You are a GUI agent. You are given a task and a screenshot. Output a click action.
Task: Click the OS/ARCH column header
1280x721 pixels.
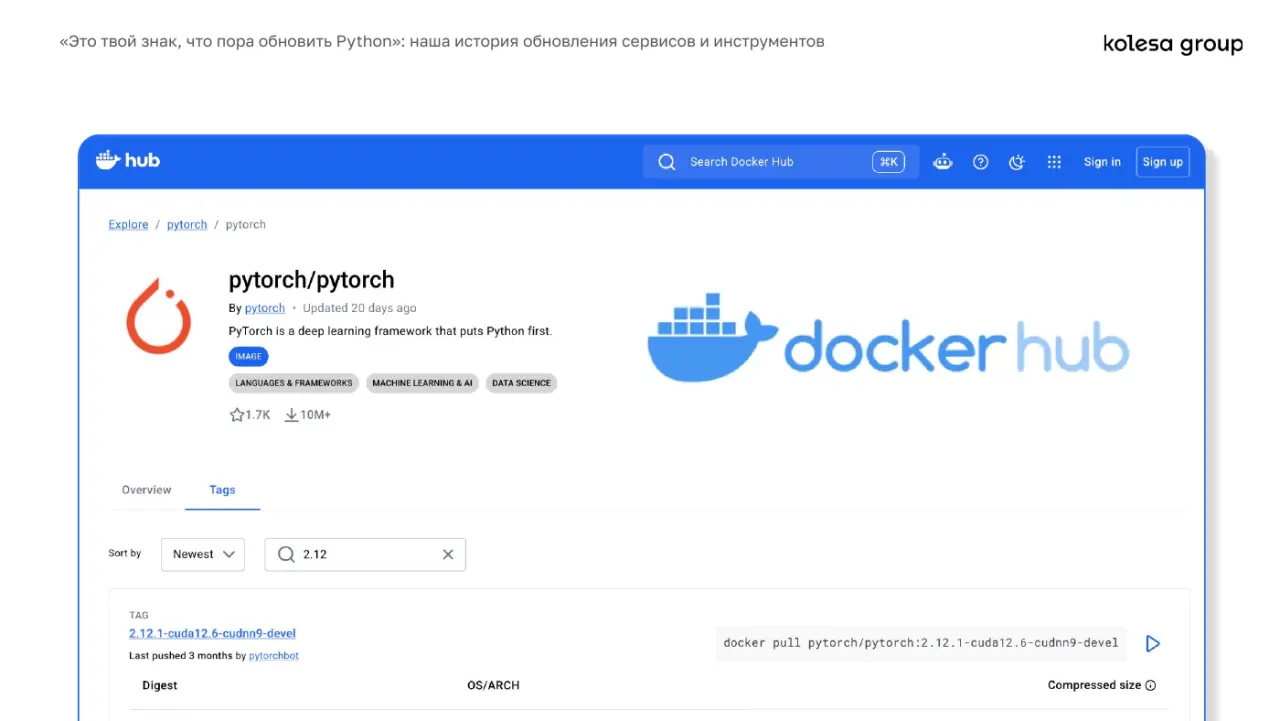pyautogui.click(x=493, y=686)
